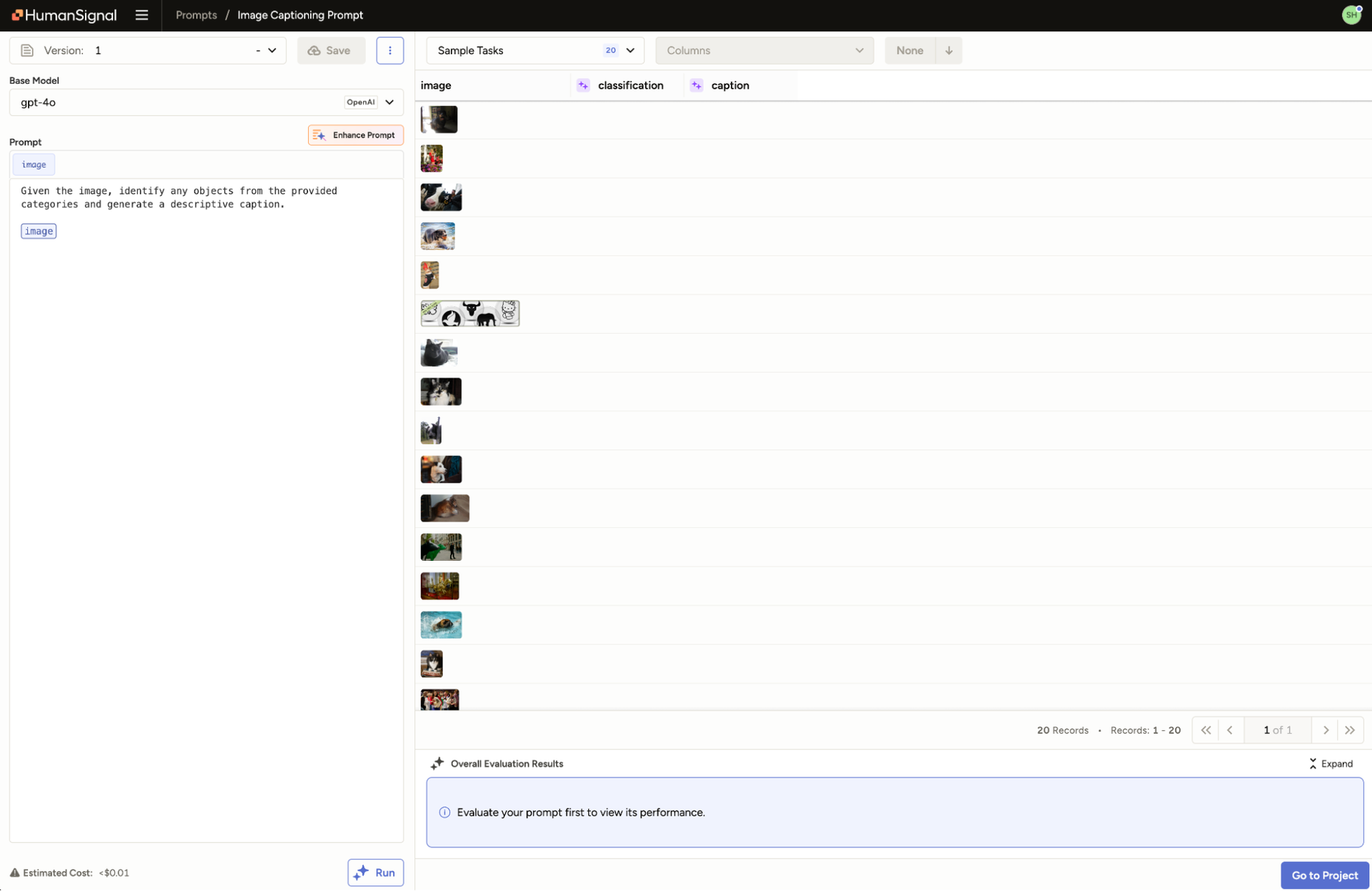Open the gray cat lying down thumbnail
Image resolution: width=1372 pixels, height=891 pixels.
tap(439, 353)
